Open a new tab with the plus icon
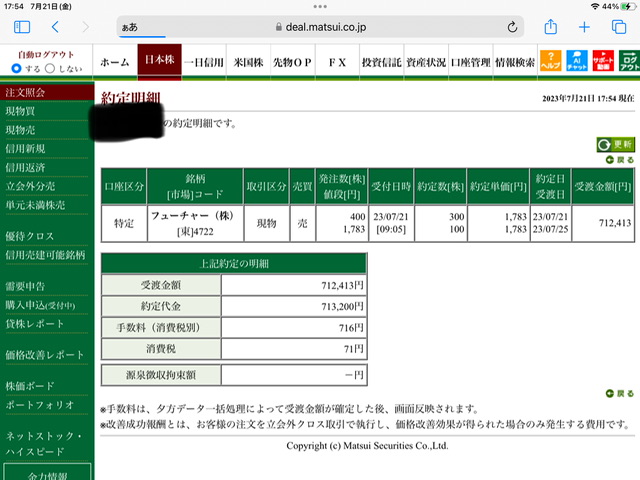The image size is (640, 480). pos(584,27)
